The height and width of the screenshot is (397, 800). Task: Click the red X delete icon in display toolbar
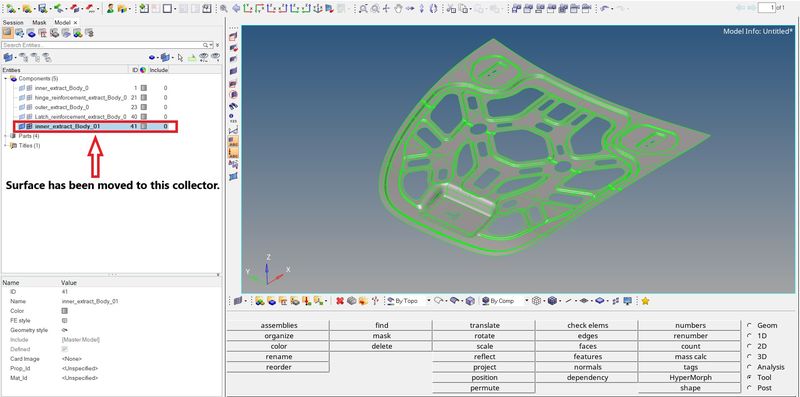[340, 301]
